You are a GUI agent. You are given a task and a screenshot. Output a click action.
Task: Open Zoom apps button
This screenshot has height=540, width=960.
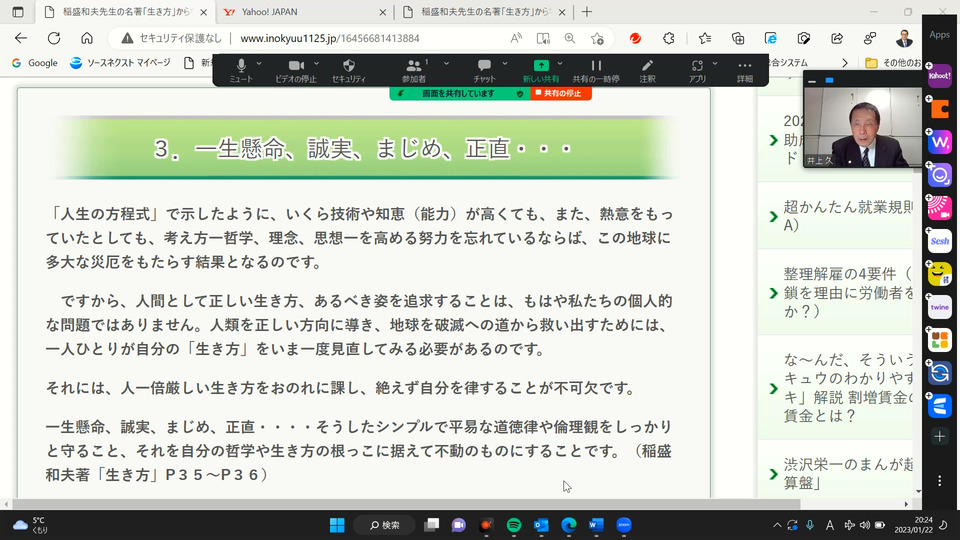pyautogui.click(x=697, y=71)
